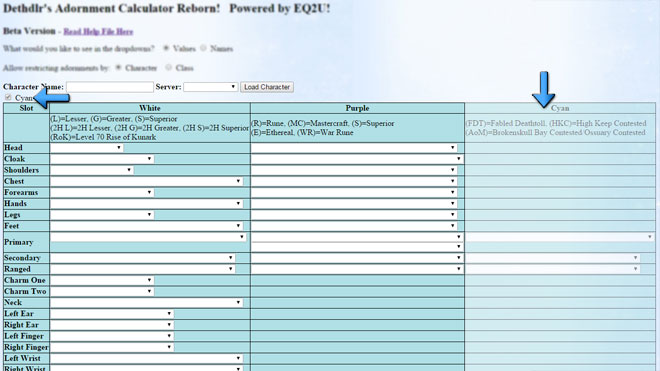Screen dimensions: 660x371
Task: Open the Legs Purple adornment dropdown
Action: pos(354,215)
